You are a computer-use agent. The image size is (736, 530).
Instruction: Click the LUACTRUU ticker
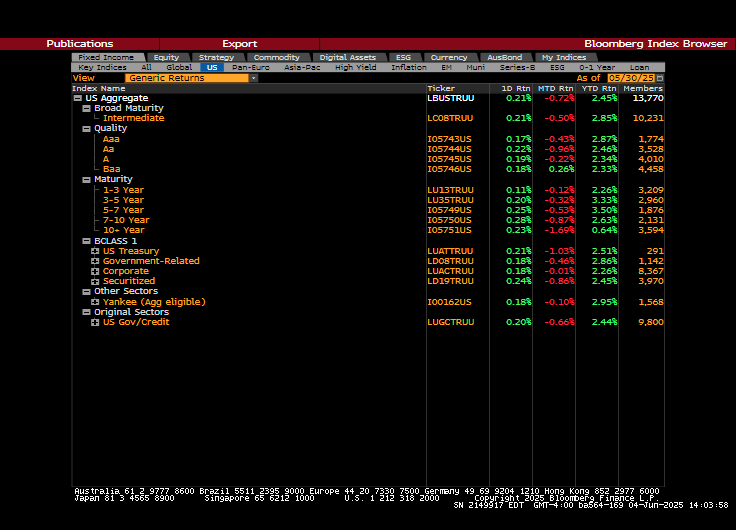coord(451,271)
